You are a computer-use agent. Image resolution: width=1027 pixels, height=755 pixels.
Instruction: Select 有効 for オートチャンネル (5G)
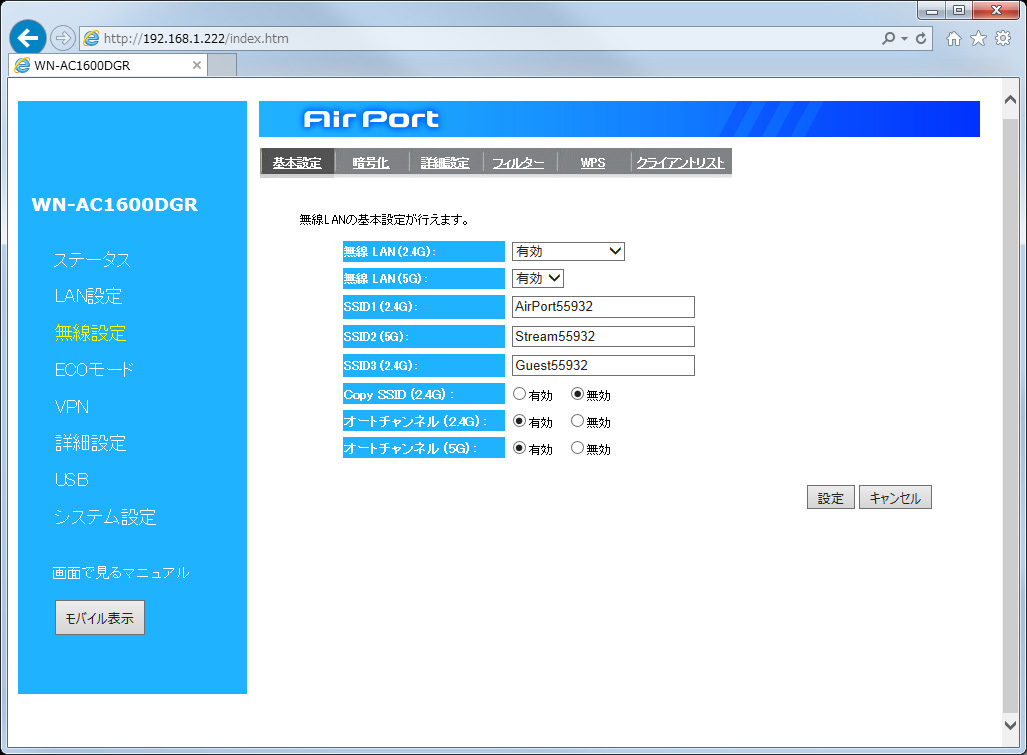[519, 448]
